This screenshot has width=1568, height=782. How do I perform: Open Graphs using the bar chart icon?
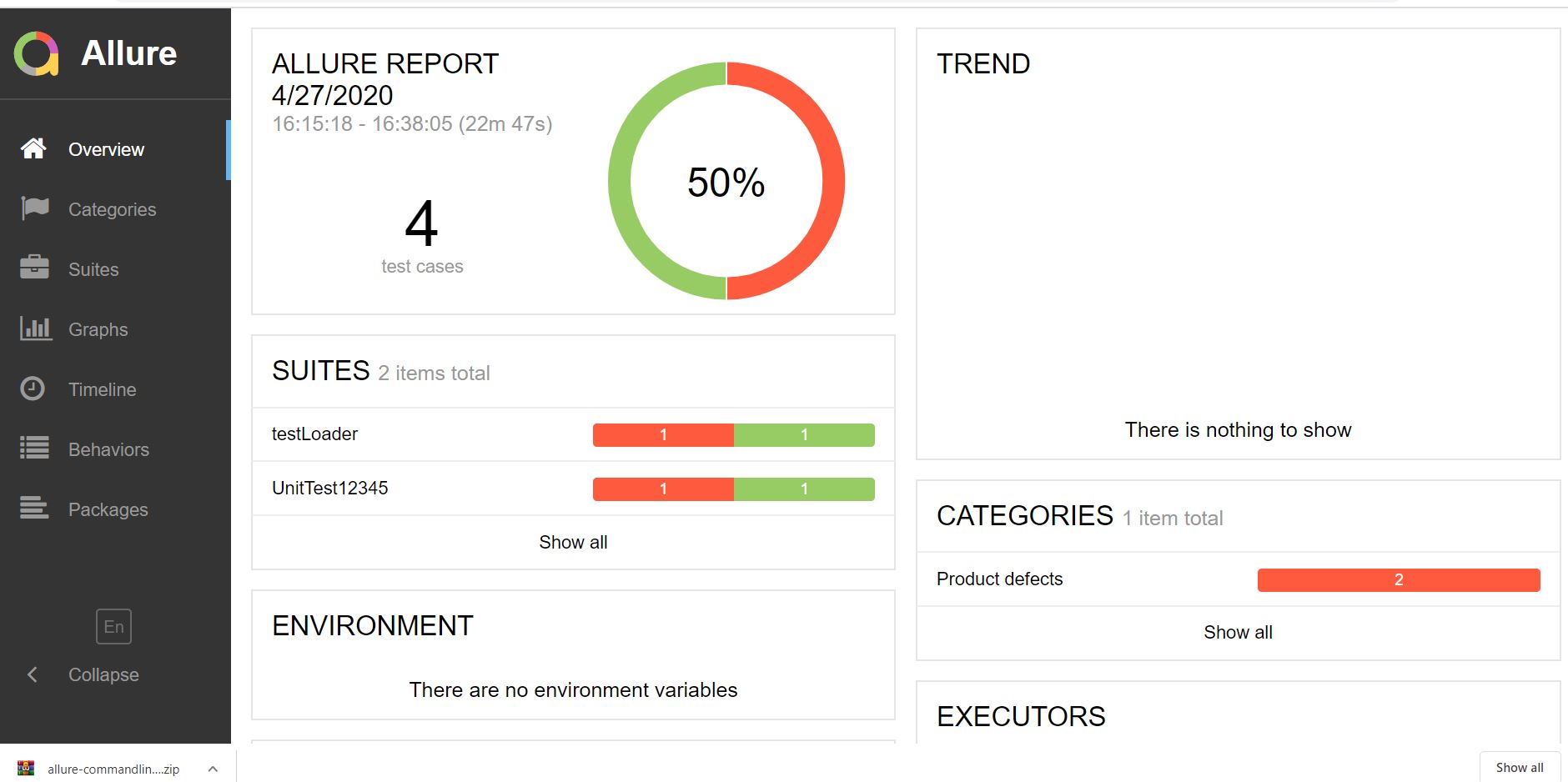coord(35,328)
